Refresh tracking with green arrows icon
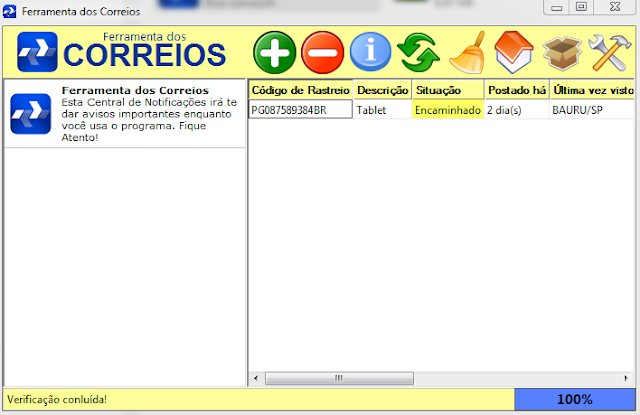Screen dimensions: 640x415 (418, 53)
